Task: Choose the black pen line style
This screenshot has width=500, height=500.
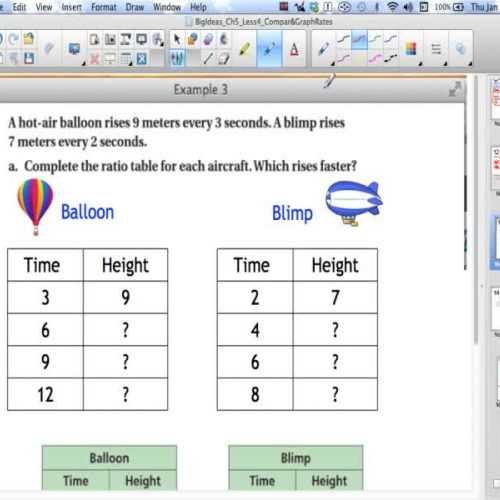Action: (343, 39)
